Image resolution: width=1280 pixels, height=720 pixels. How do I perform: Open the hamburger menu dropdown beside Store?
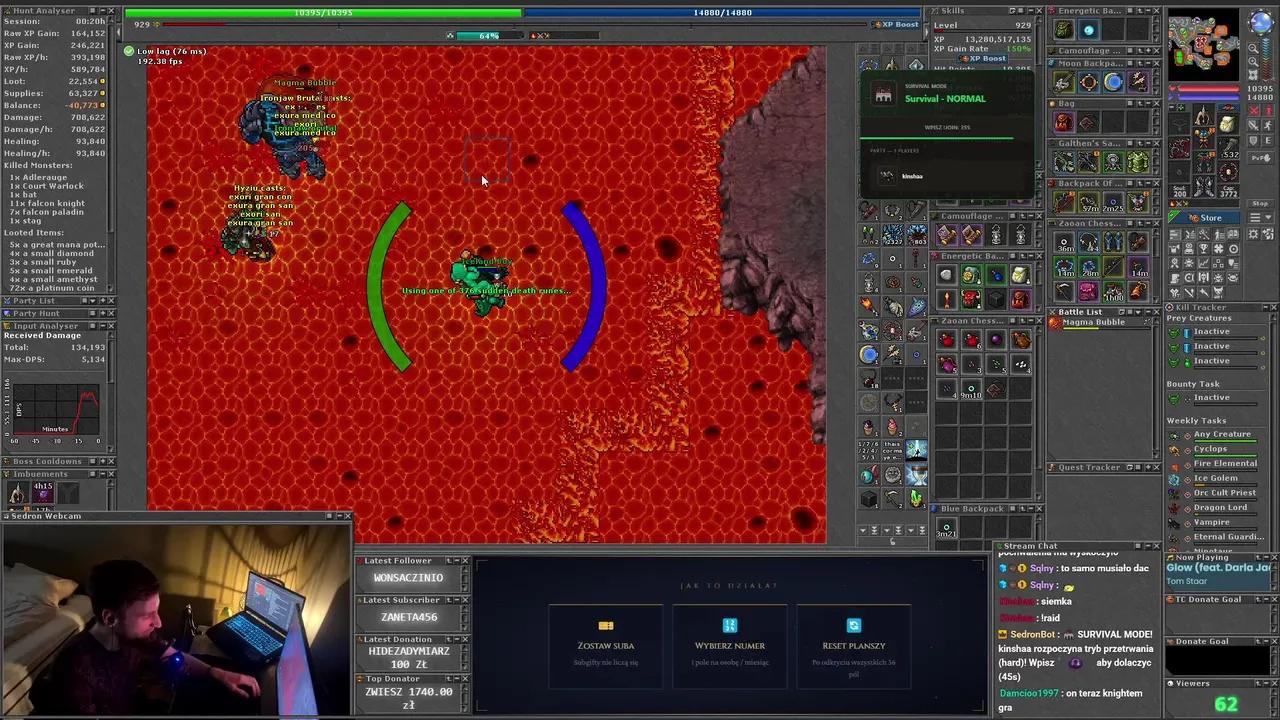click(x=1260, y=217)
